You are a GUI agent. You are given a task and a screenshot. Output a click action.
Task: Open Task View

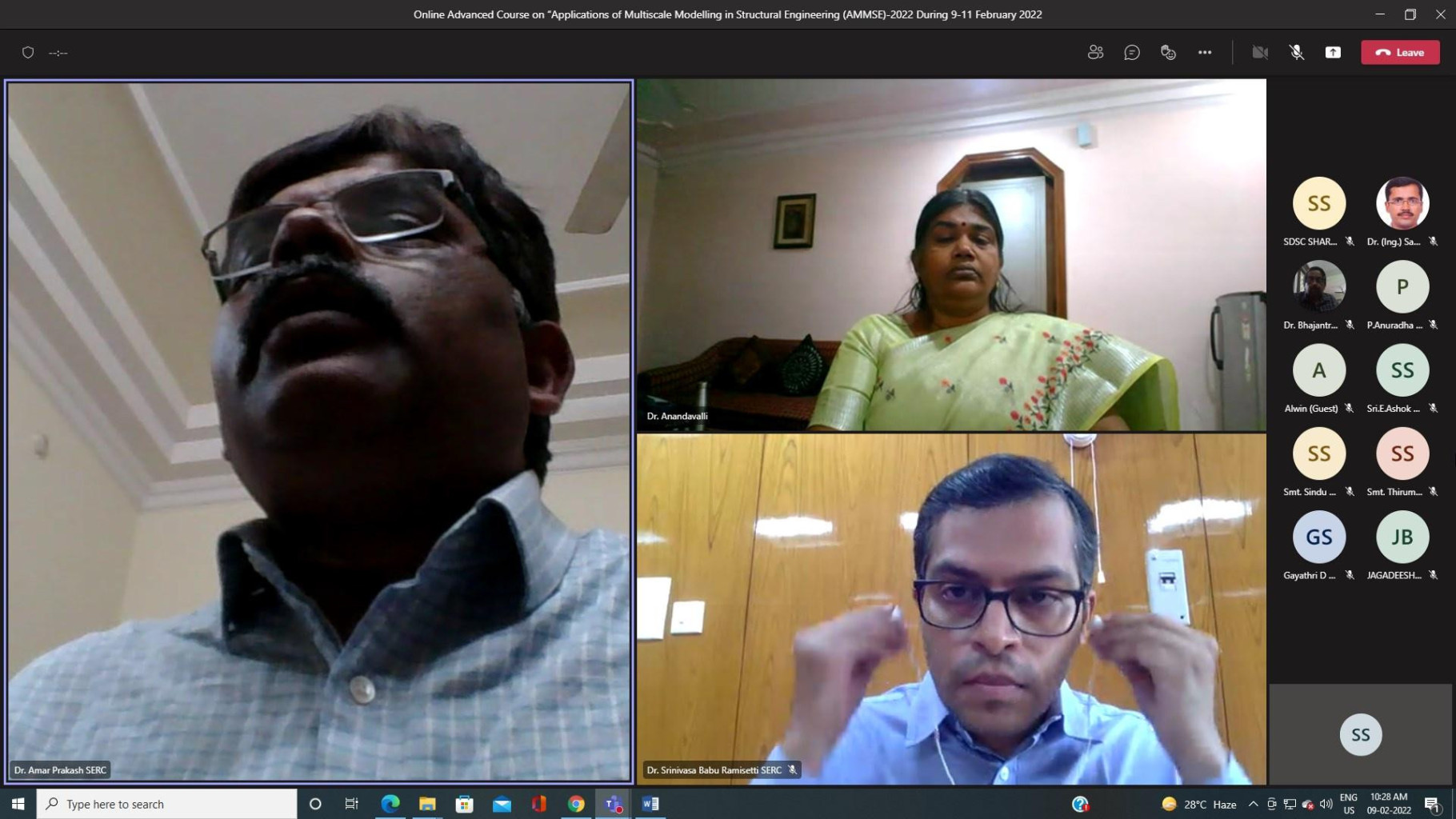(x=351, y=804)
